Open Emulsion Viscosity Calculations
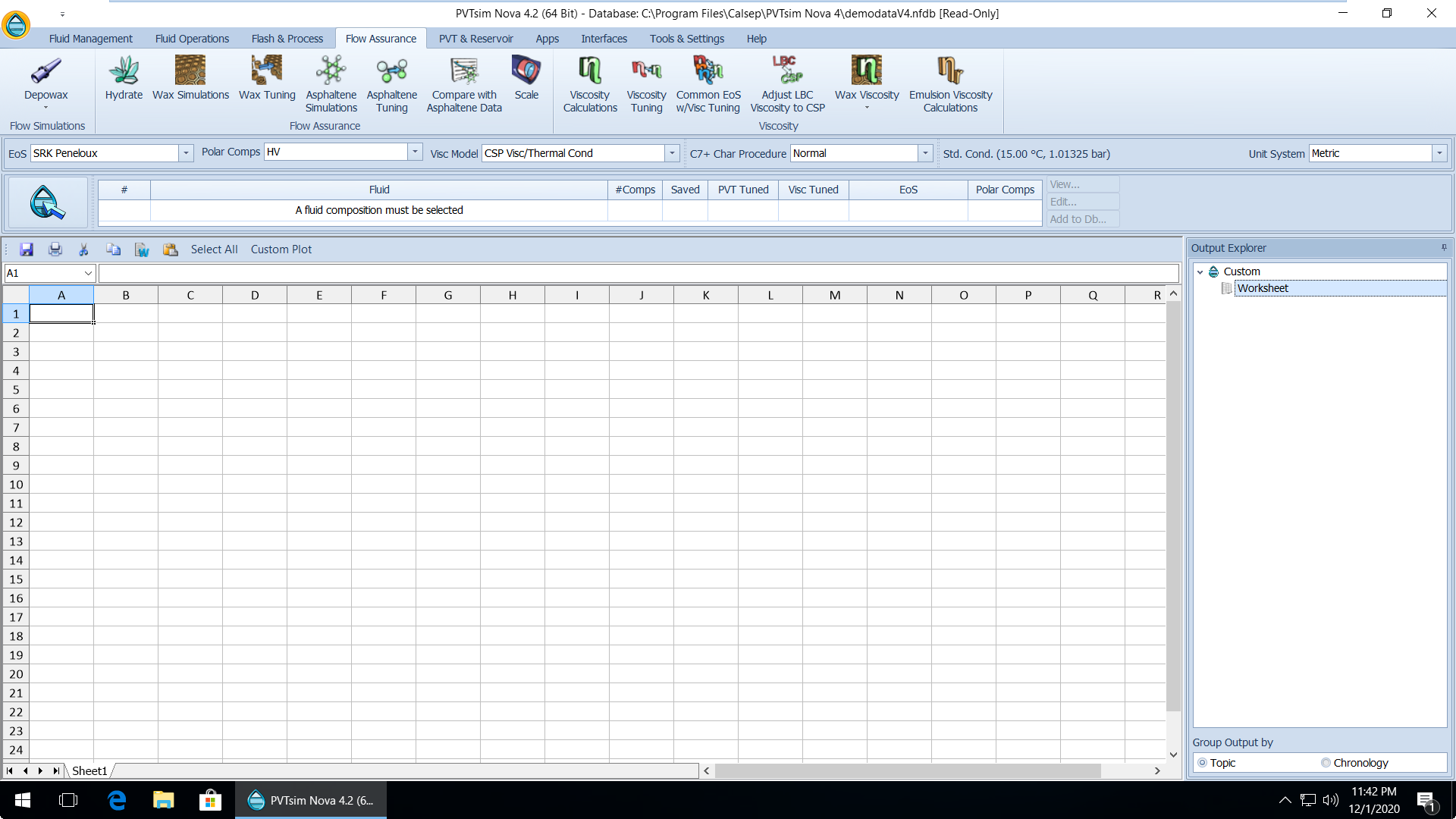 951,84
